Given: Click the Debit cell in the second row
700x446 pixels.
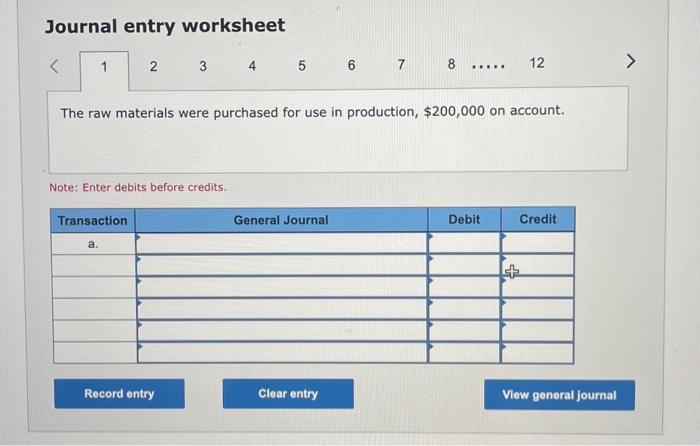Looking at the screenshot, I should tap(464, 265).
